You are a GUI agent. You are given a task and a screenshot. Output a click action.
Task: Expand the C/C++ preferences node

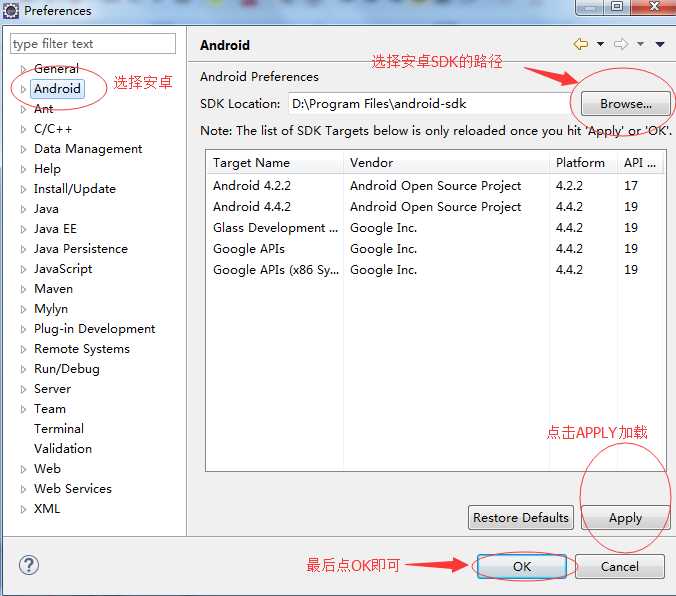pyautogui.click(x=23, y=129)
